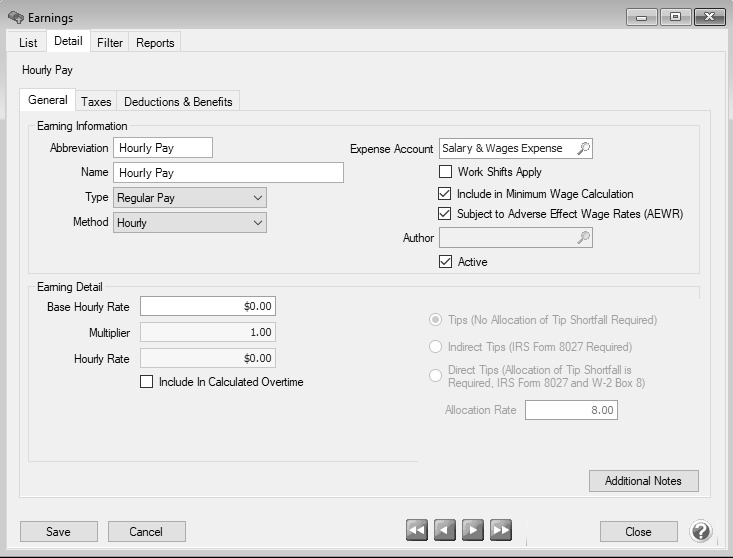Viewport: 733px width, 558px height.
Task: Jump to the last record arrow button
Action: point(501,531)
